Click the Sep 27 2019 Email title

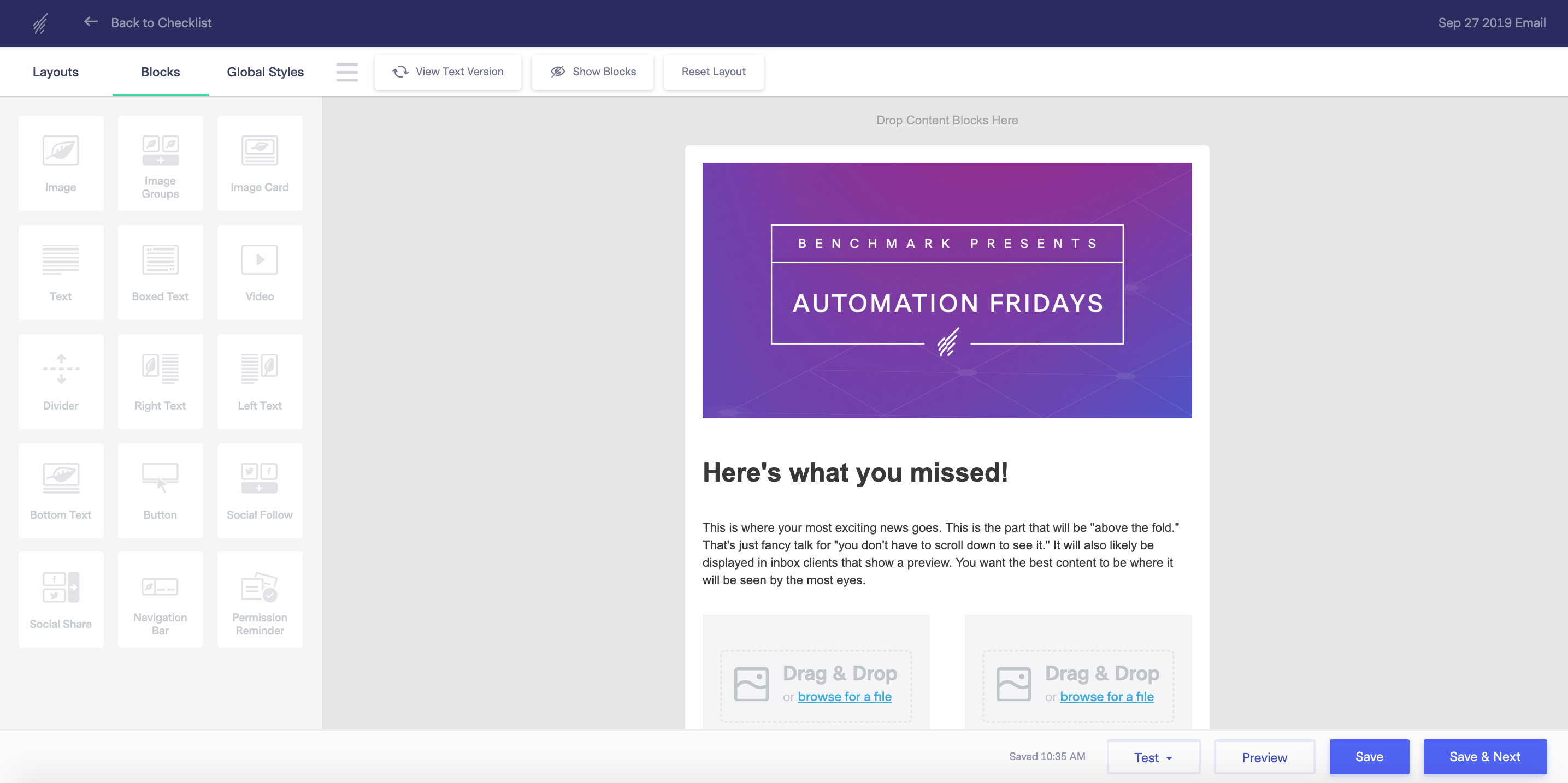[x=1492, y=22]
